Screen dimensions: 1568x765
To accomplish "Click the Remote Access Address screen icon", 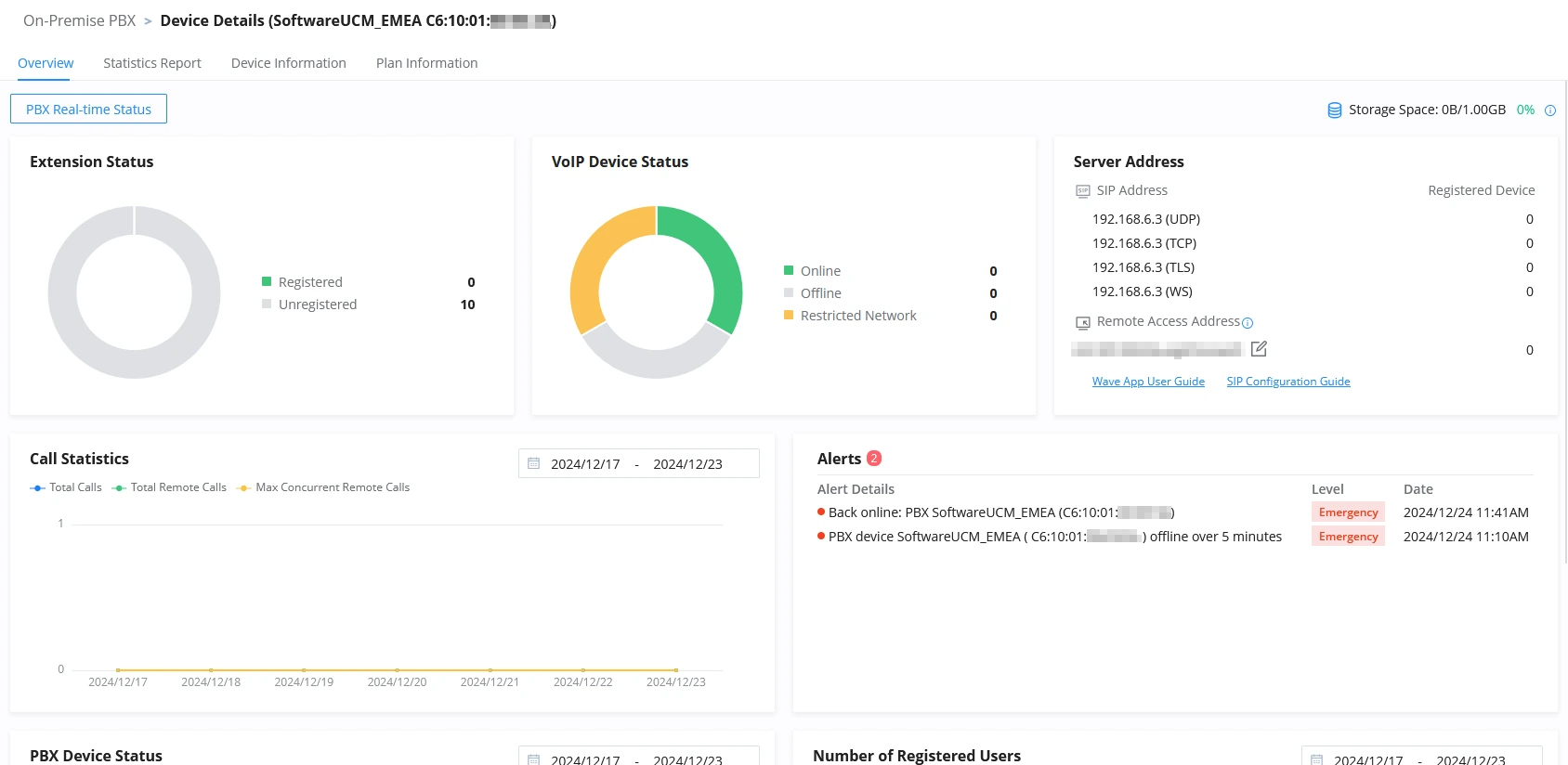I will [x=1083, y=322].
